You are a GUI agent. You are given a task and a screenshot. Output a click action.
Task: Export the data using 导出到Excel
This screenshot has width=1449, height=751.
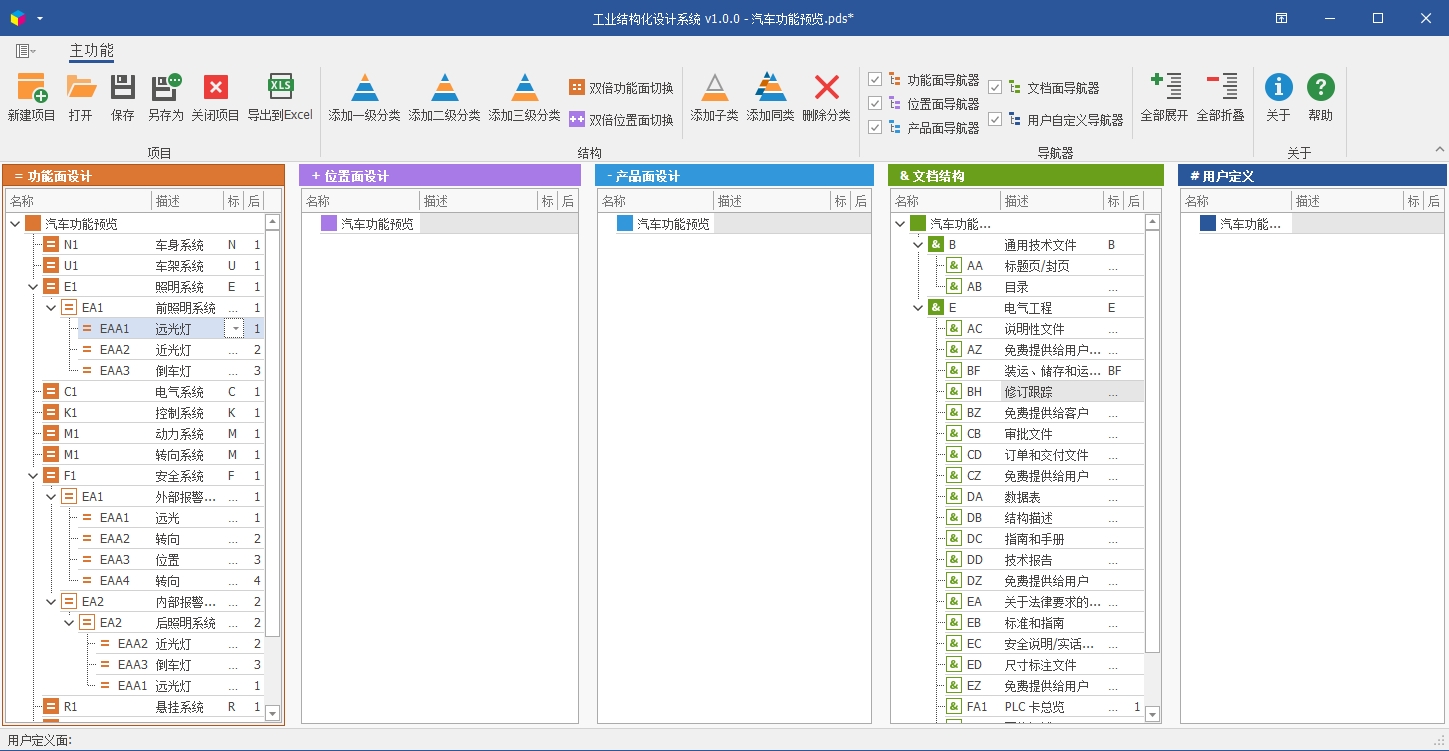[280, 89]
